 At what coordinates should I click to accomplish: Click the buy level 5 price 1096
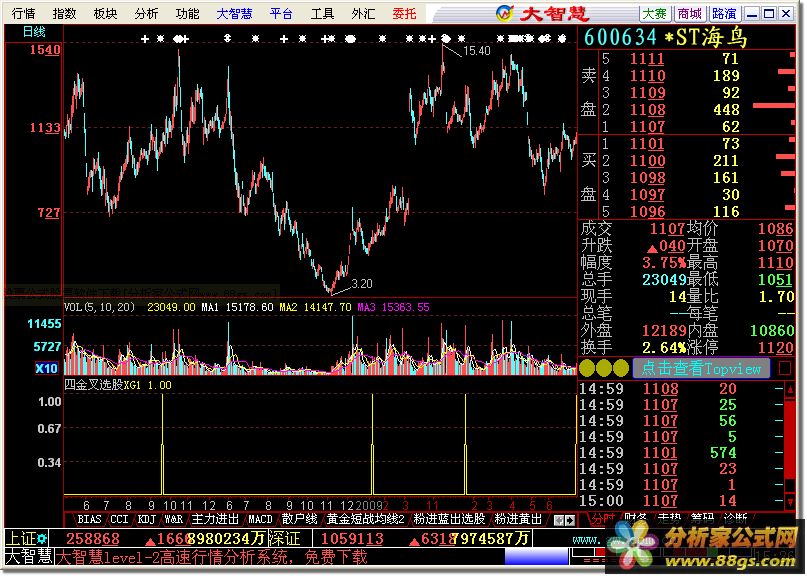coord(648,212)
